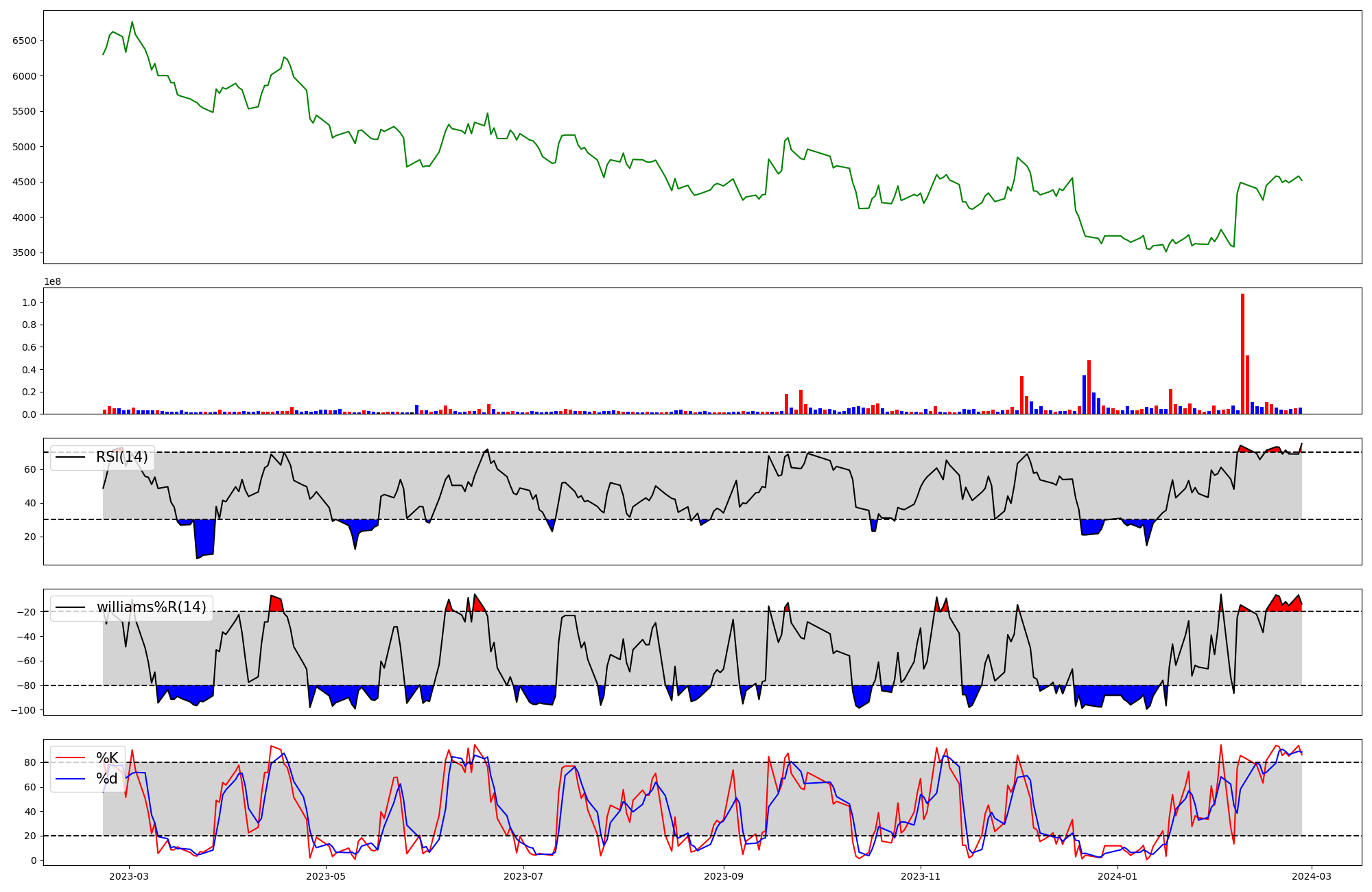Click the 1.0 volume axis tick label
Image resolution: width=1372 pixels, height=892 pixels.
coord(29,303)
